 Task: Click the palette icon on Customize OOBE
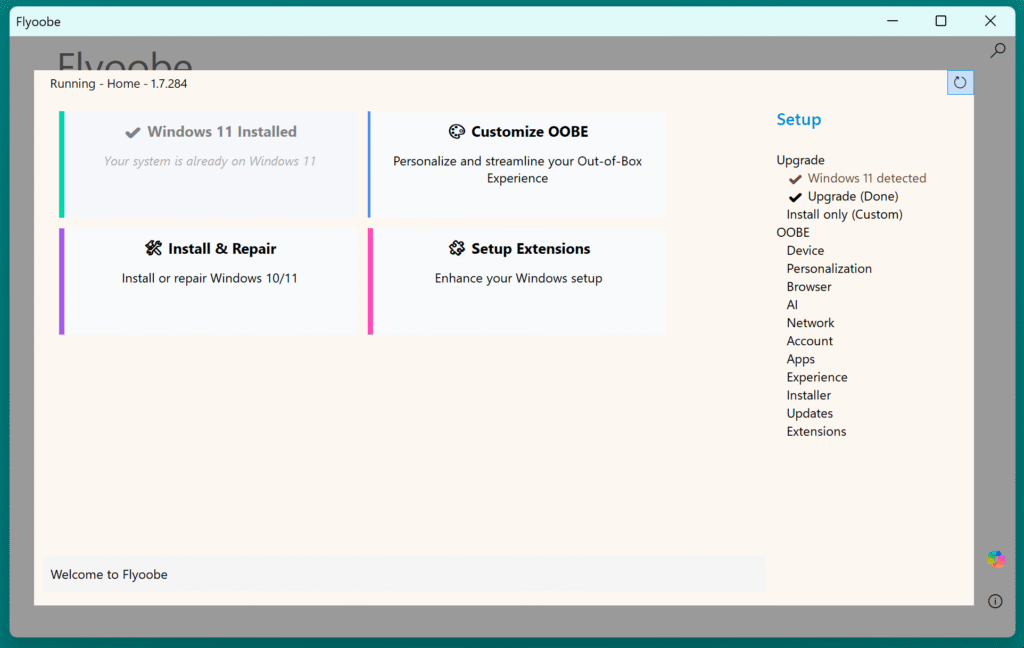[x=457, y=132]
